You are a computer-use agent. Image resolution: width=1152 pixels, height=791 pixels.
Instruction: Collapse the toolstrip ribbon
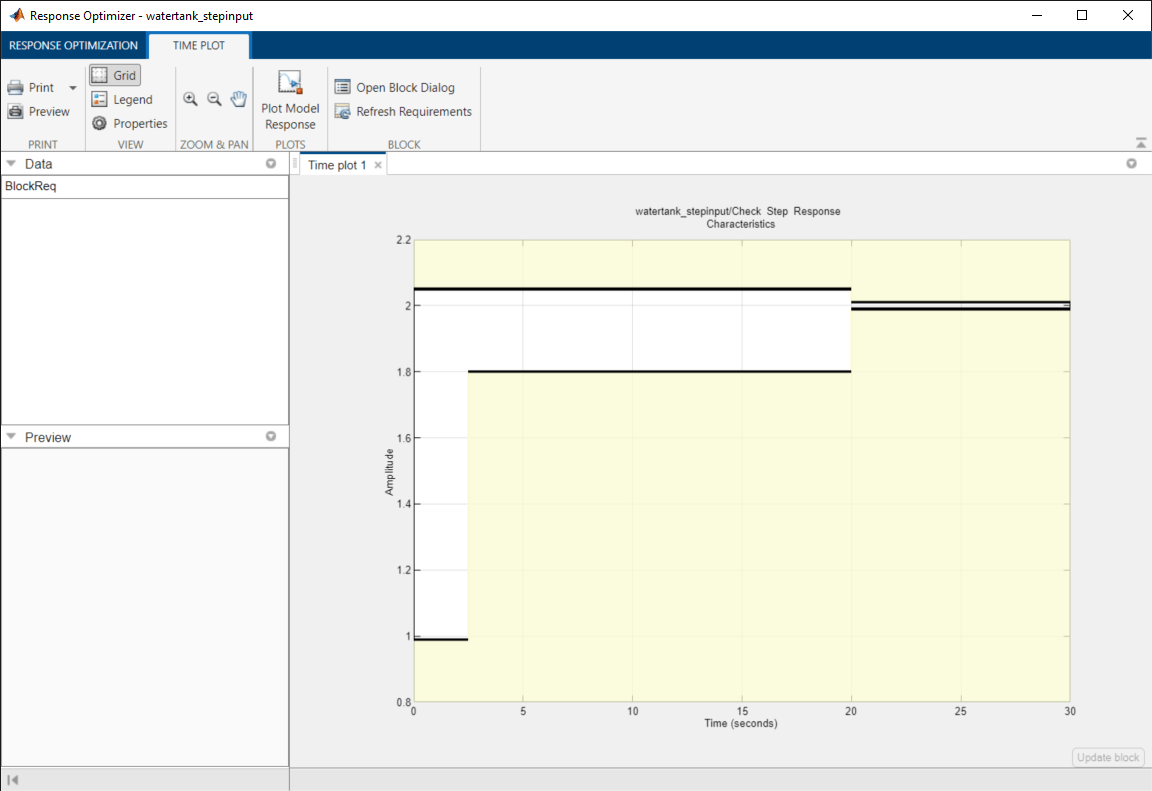coord(1141,144)
